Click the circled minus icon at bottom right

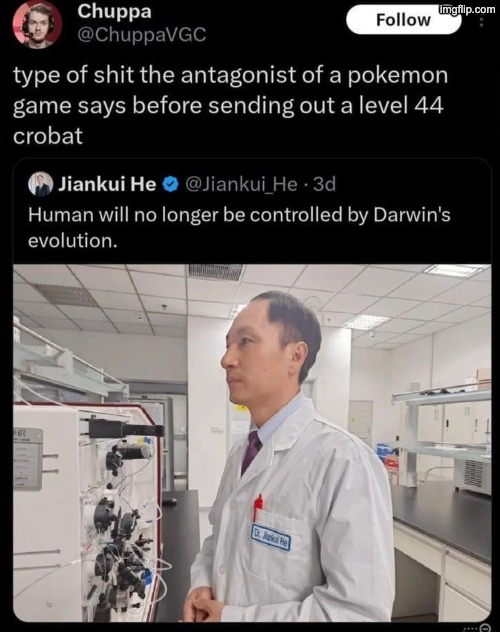[x=486, y=627]
